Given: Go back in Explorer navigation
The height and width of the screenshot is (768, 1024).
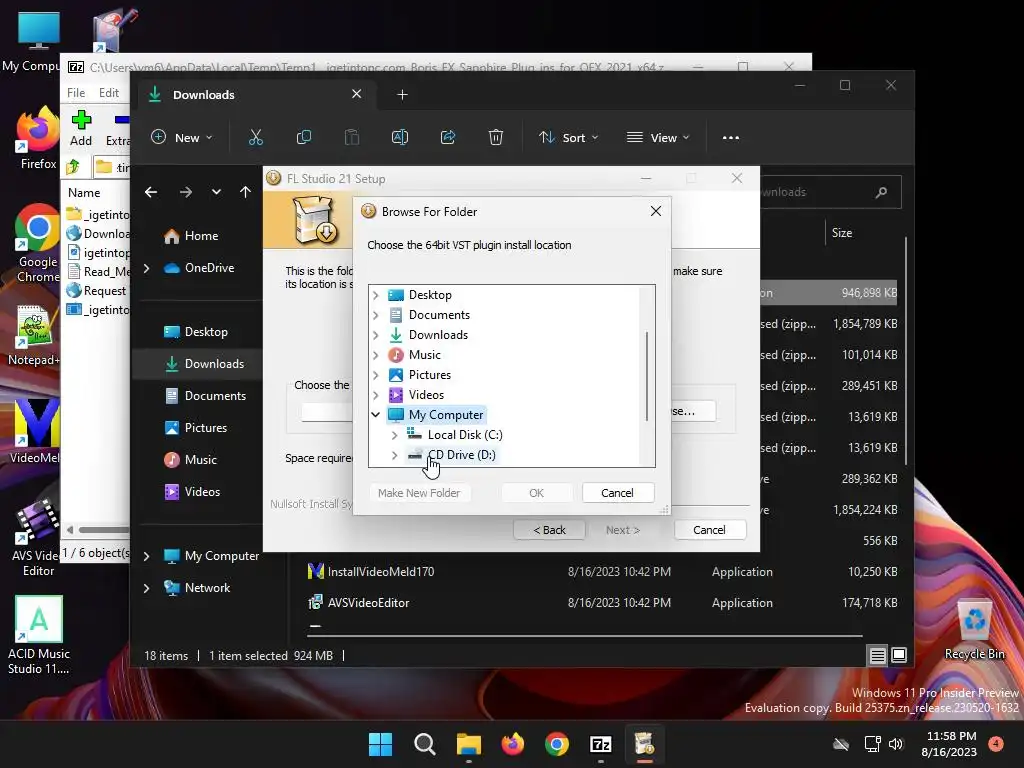Looking at the screenshot, I should tap(151, 192).
